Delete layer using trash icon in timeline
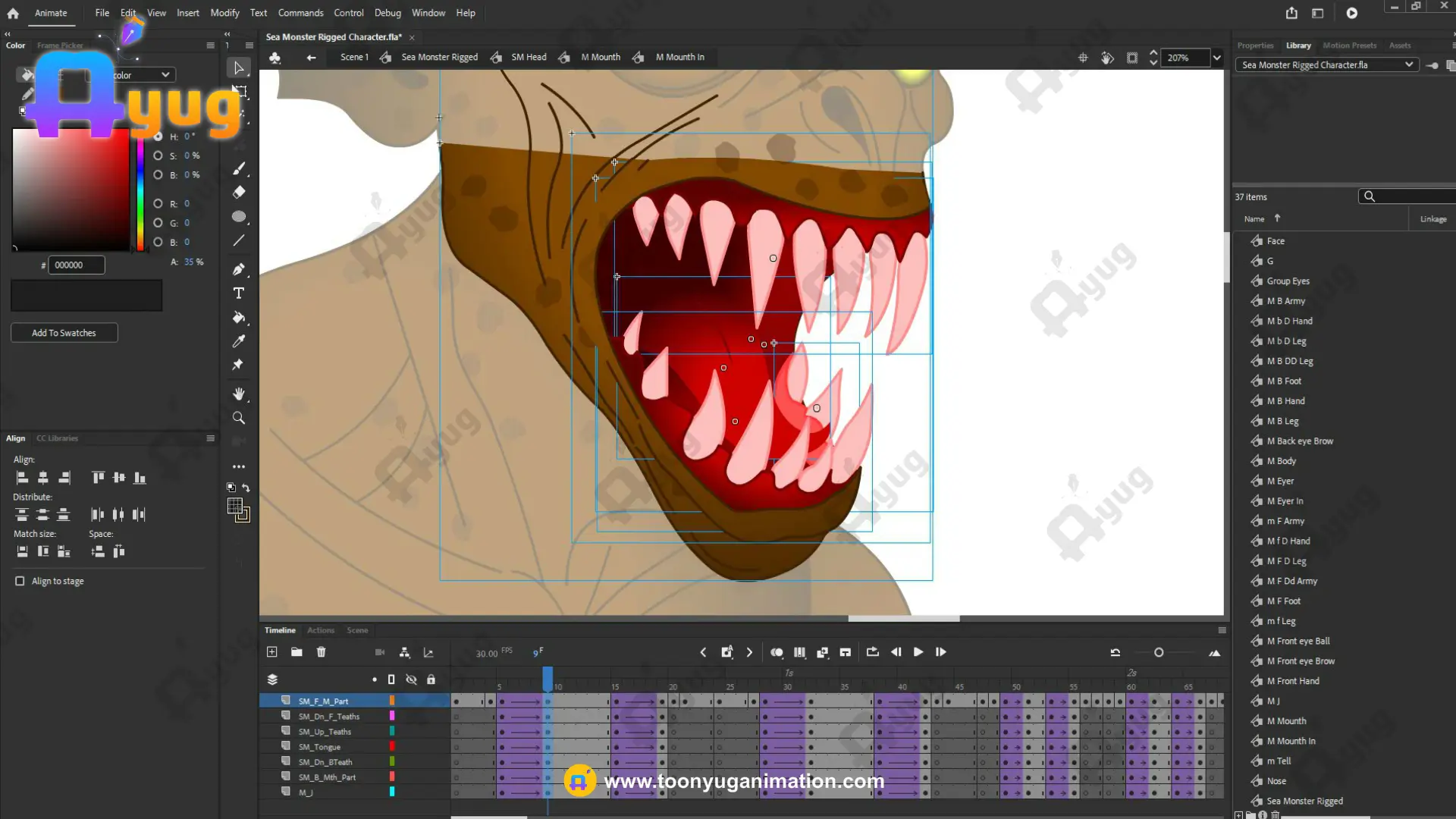This screenshot has width=1456, height=819. (321, 652)
